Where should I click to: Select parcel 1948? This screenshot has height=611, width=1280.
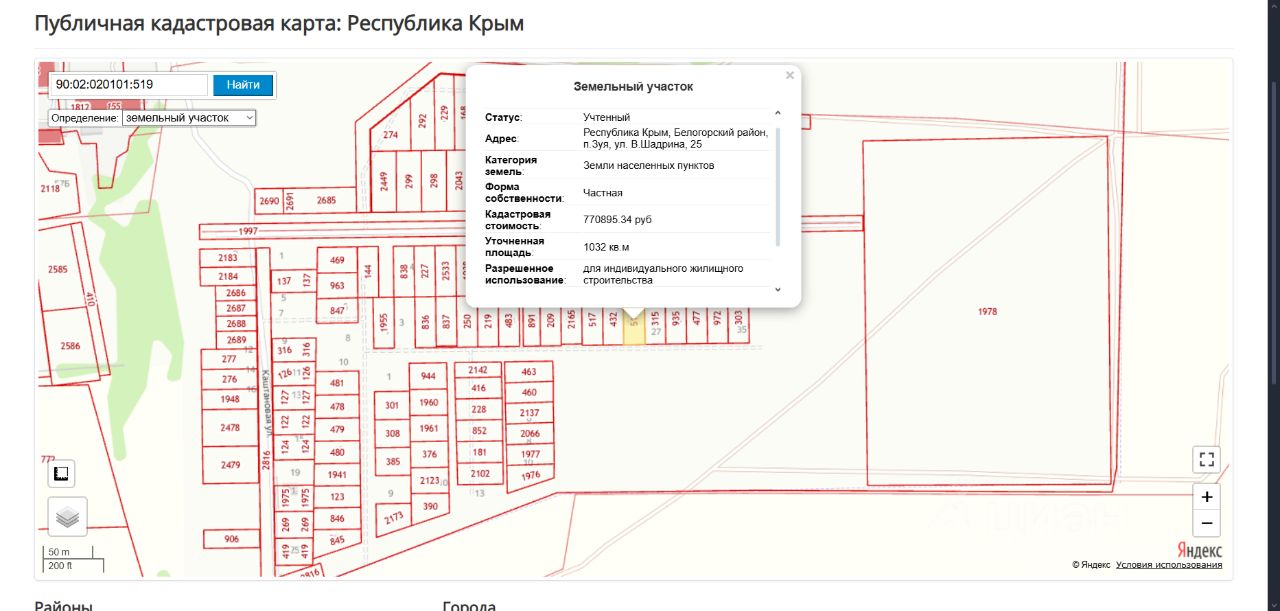231,399
